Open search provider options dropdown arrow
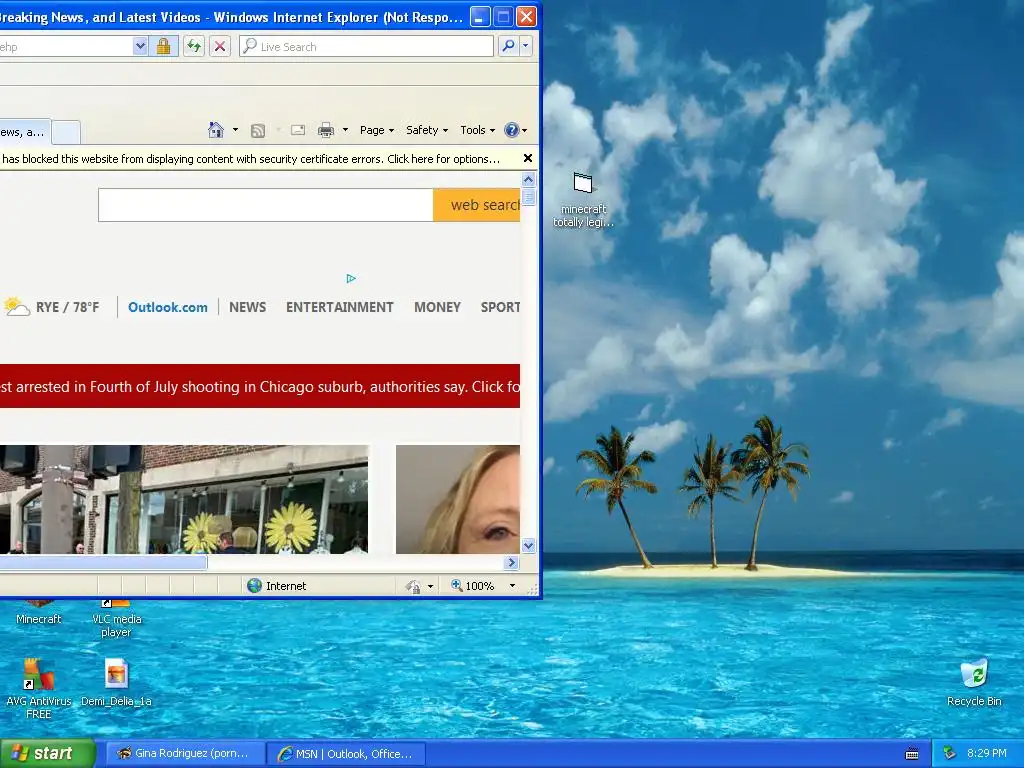Screen dimensions: 1024x768 click(x=525, y=46)
